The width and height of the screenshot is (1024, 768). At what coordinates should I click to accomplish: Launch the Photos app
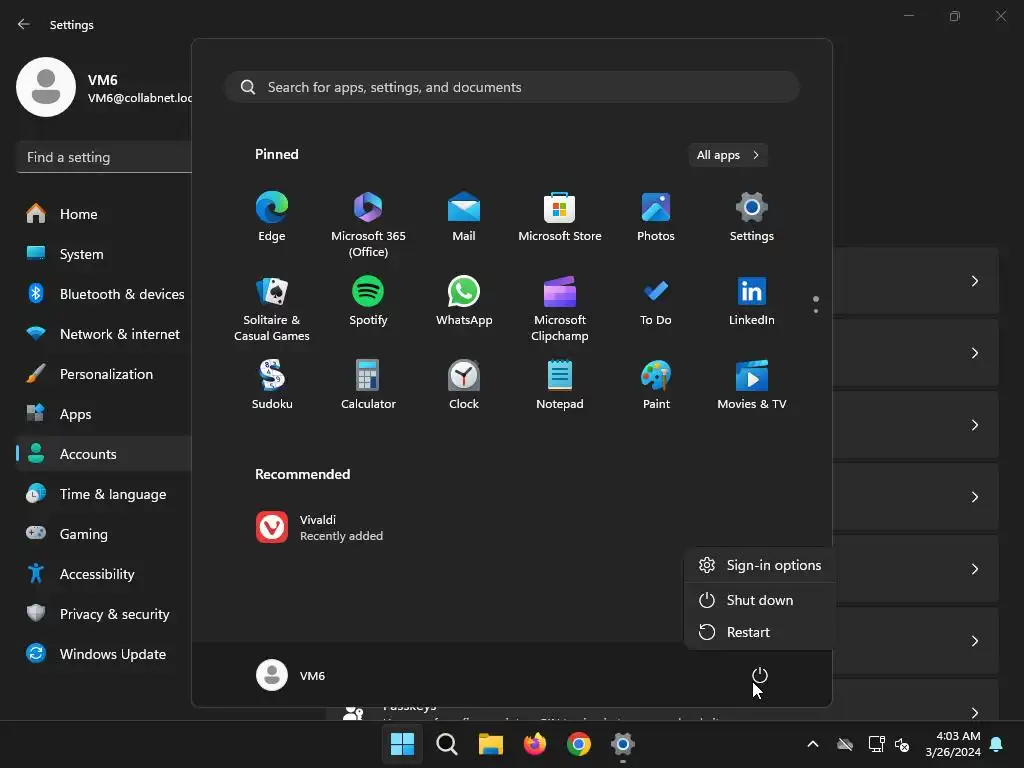pos(656,217)
